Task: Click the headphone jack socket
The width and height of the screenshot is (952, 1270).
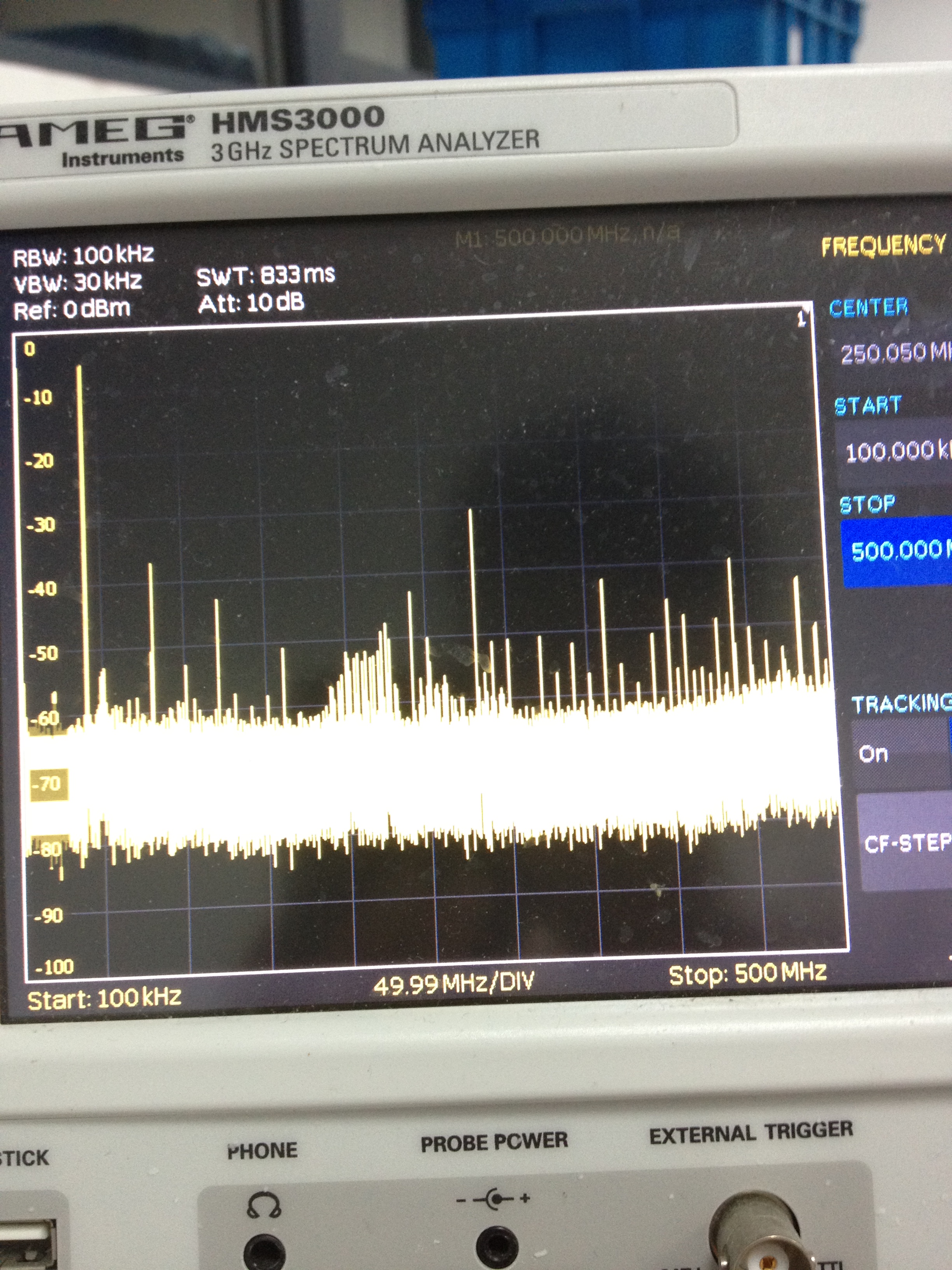Action: (264, 1253)
